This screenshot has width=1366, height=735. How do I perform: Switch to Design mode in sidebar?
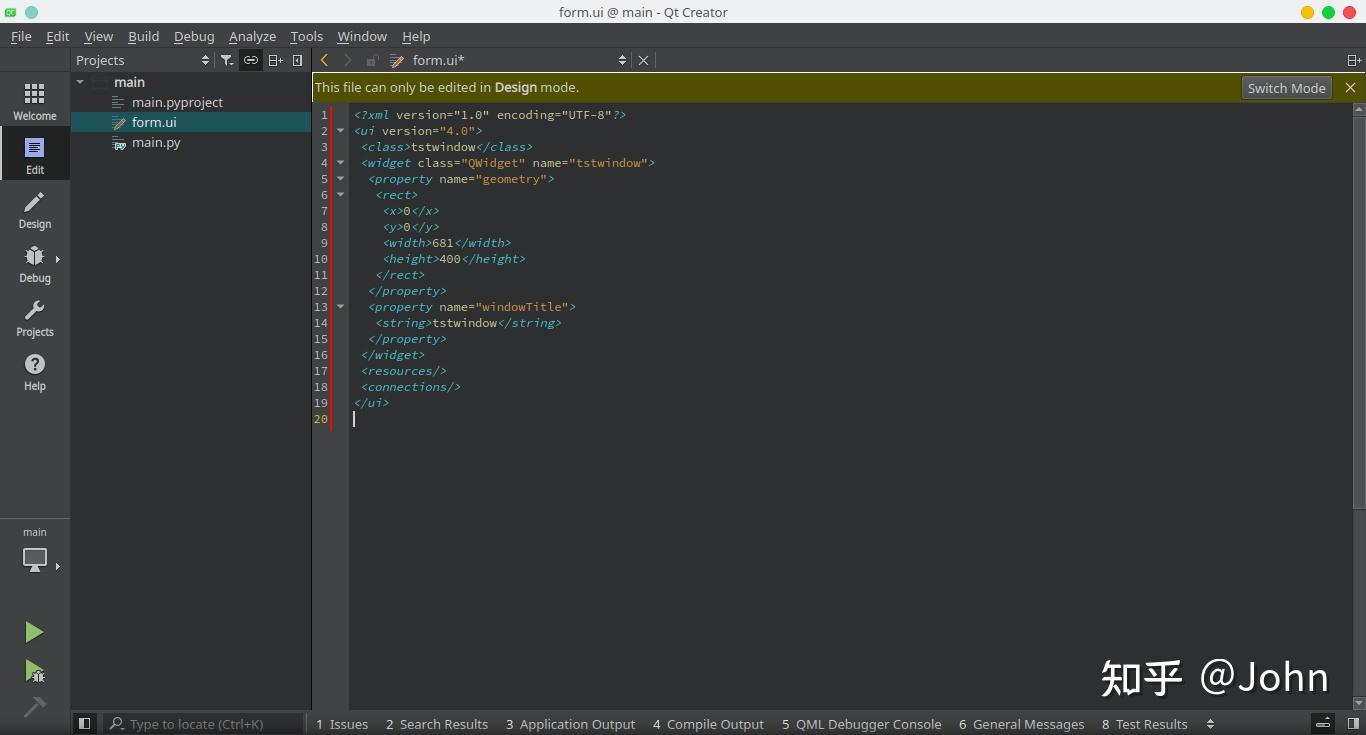[34, 210]
